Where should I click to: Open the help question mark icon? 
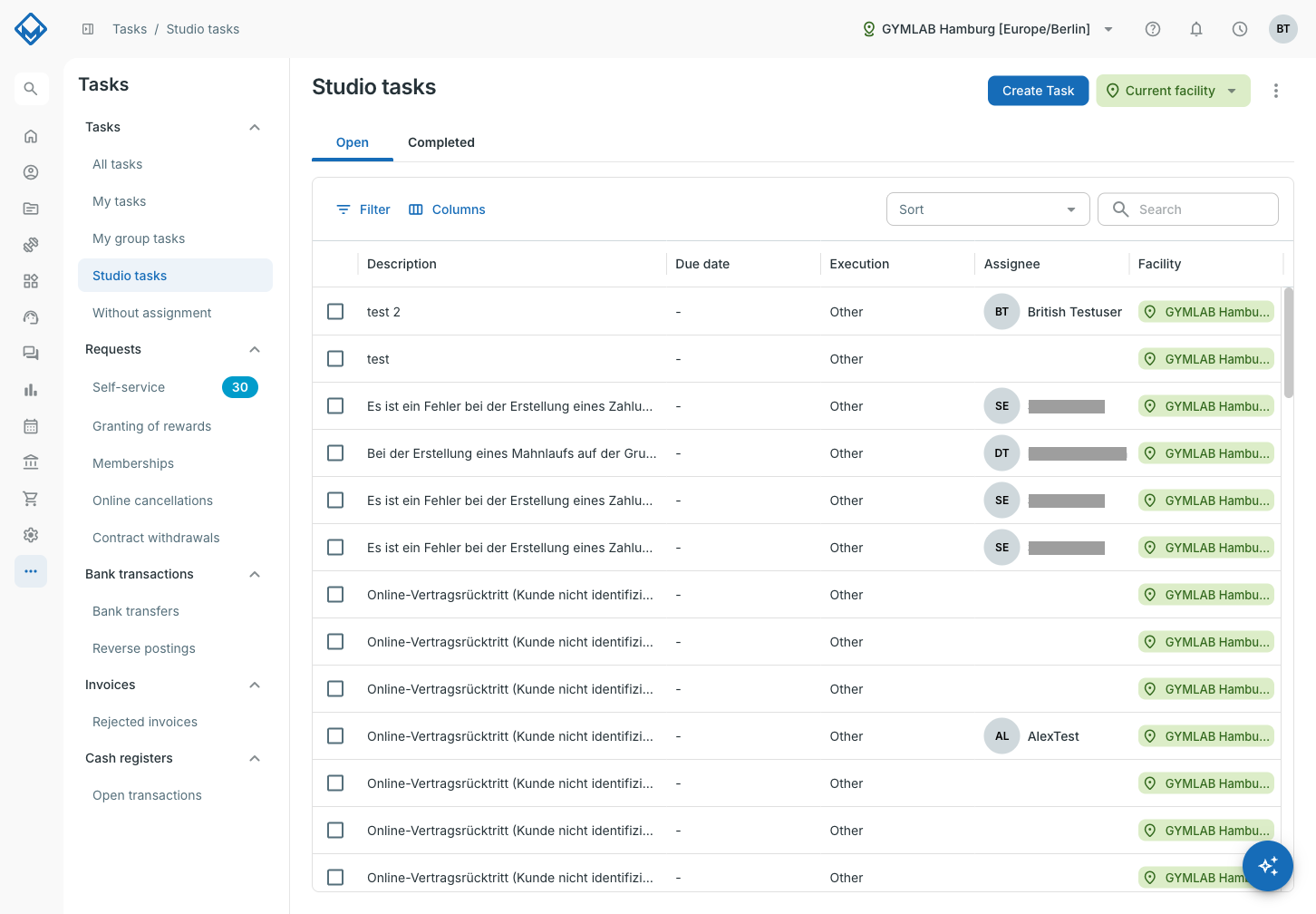pyautogui.click(x=1153, y=29)
